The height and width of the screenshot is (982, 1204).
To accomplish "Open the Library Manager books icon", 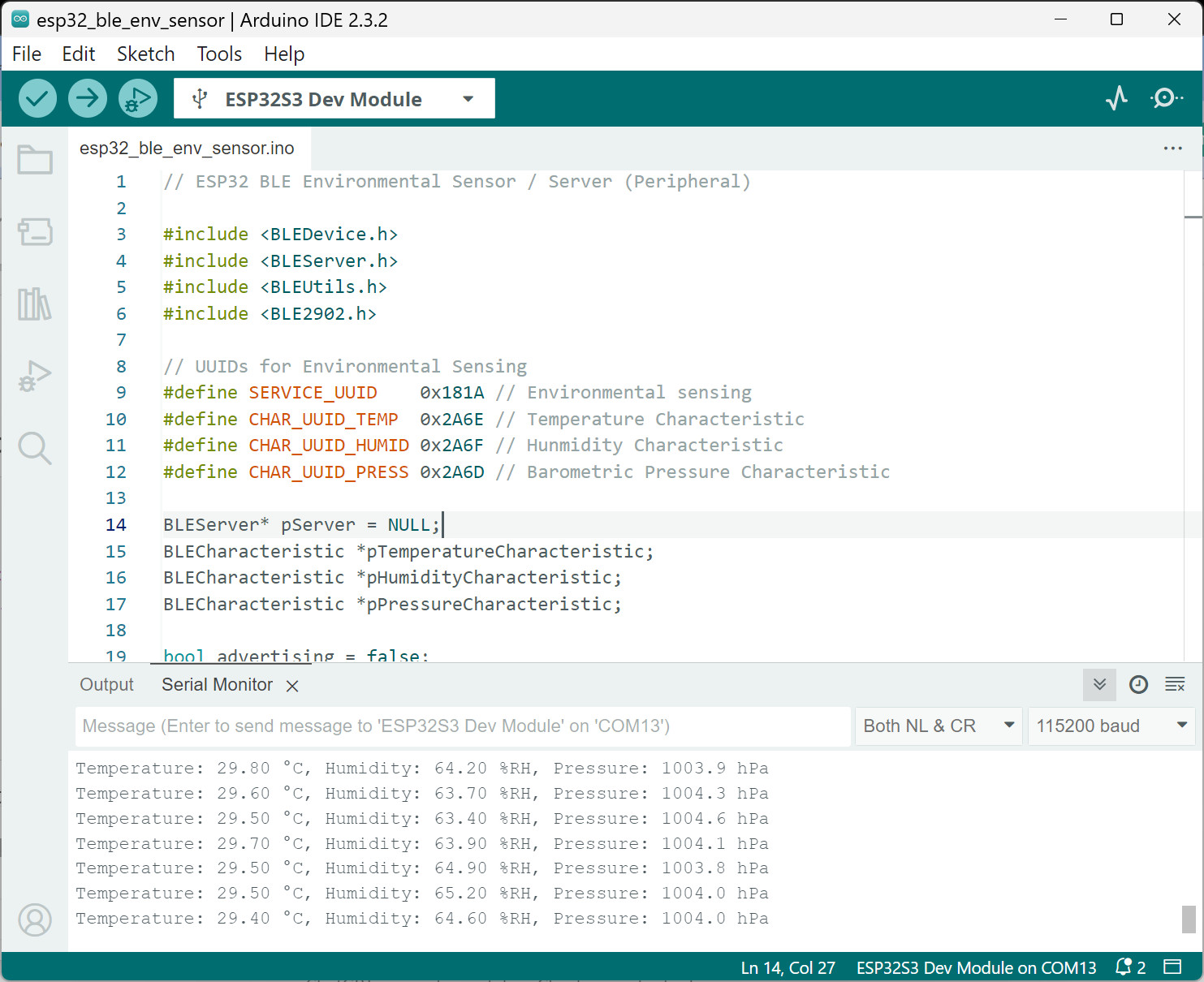I will [x=35, y=304].
